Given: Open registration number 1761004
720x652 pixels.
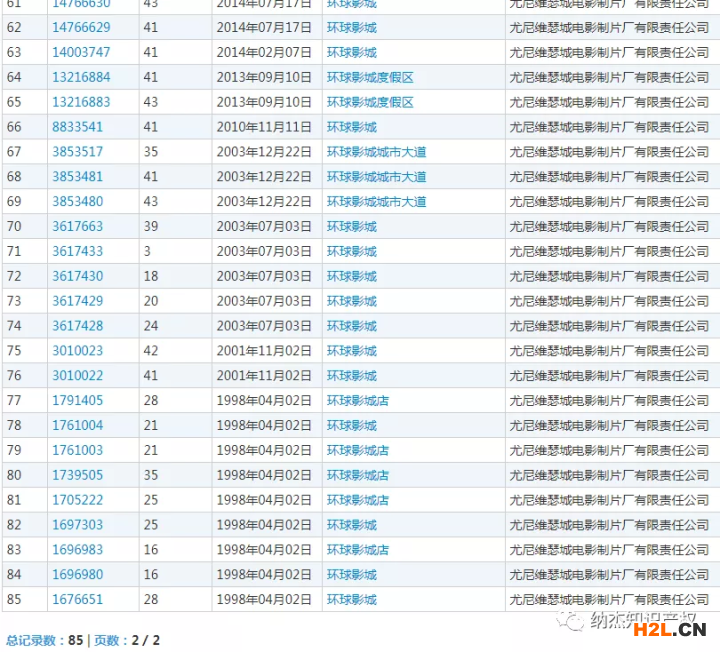Looking at the screenshot, I should [77, 425].
